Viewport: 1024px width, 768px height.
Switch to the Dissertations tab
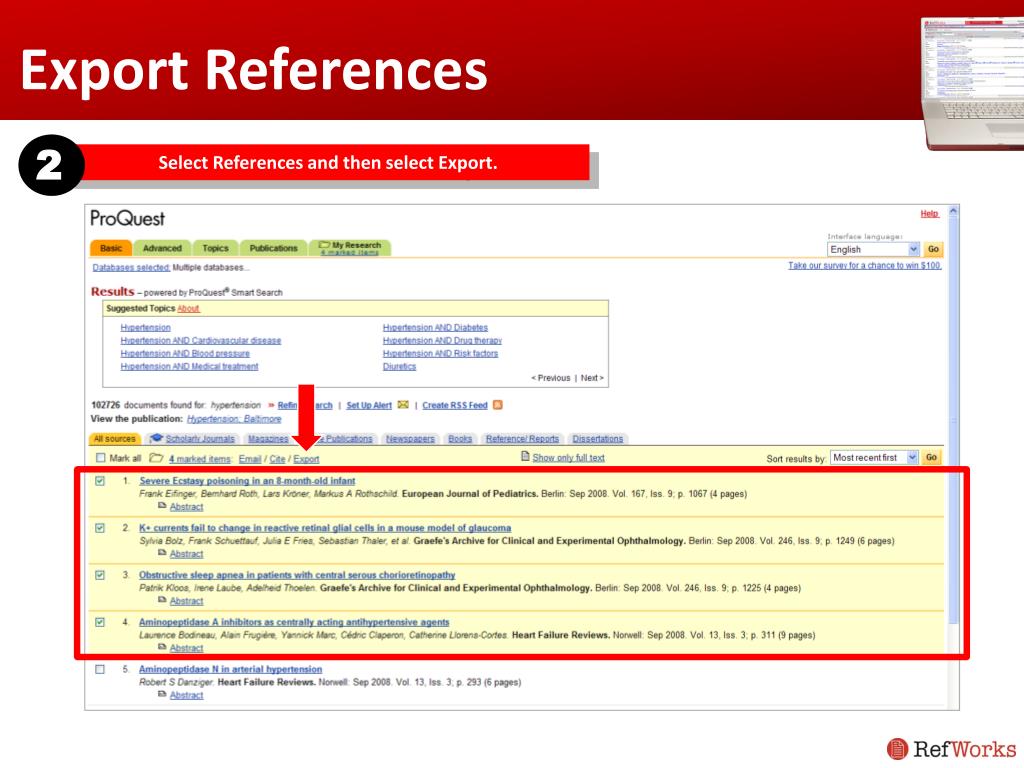598,439
